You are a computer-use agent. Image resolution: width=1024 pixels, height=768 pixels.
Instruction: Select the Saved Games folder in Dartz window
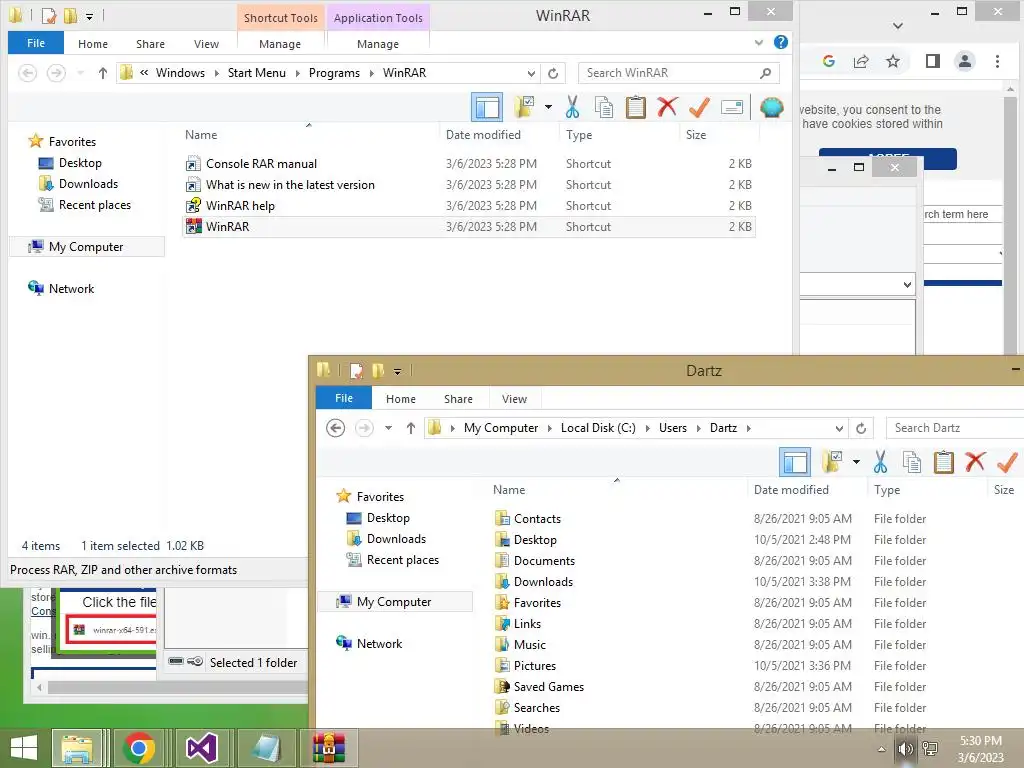(549, 687)
